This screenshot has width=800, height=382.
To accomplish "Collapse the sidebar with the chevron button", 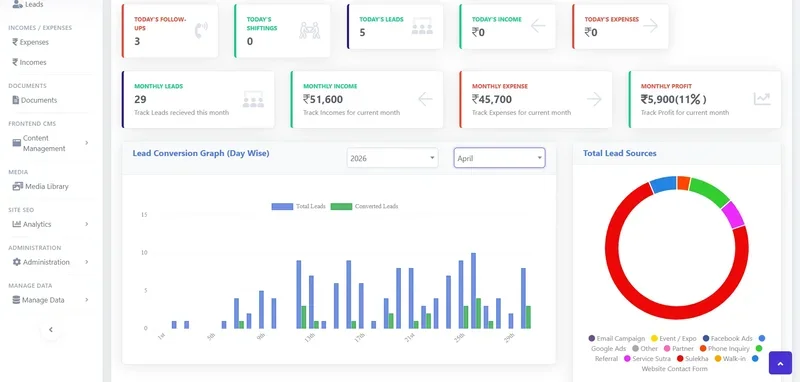I will pyautogui.click(x=51, y=329).
